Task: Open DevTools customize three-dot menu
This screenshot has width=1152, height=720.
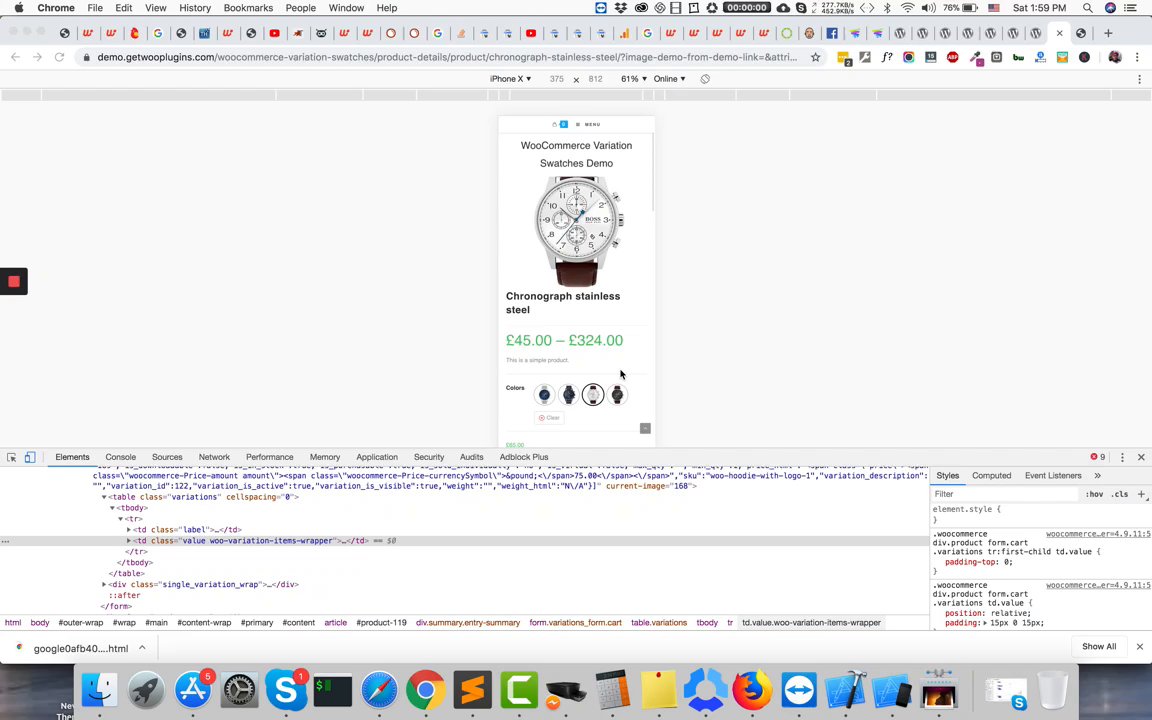Action: (x=1123, y=457)
